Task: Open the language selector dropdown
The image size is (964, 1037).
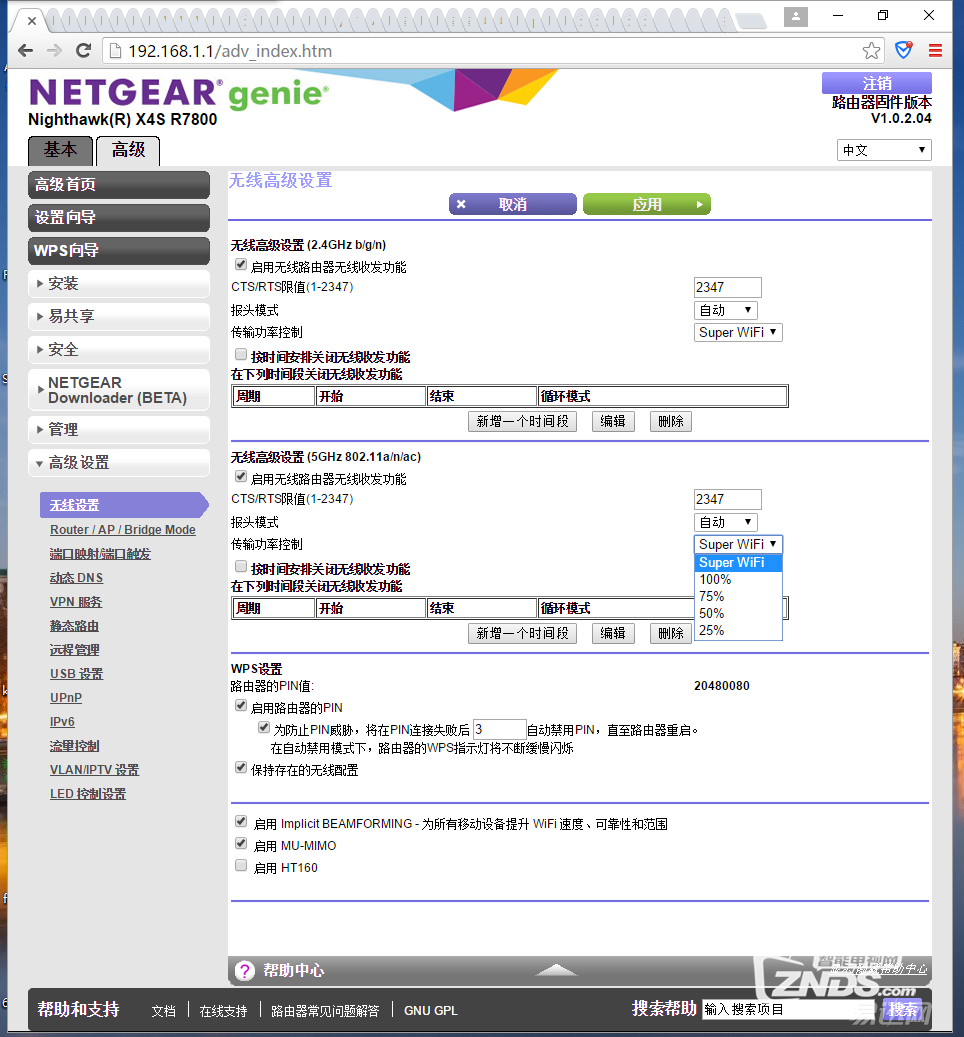Action: click(884, 150)
